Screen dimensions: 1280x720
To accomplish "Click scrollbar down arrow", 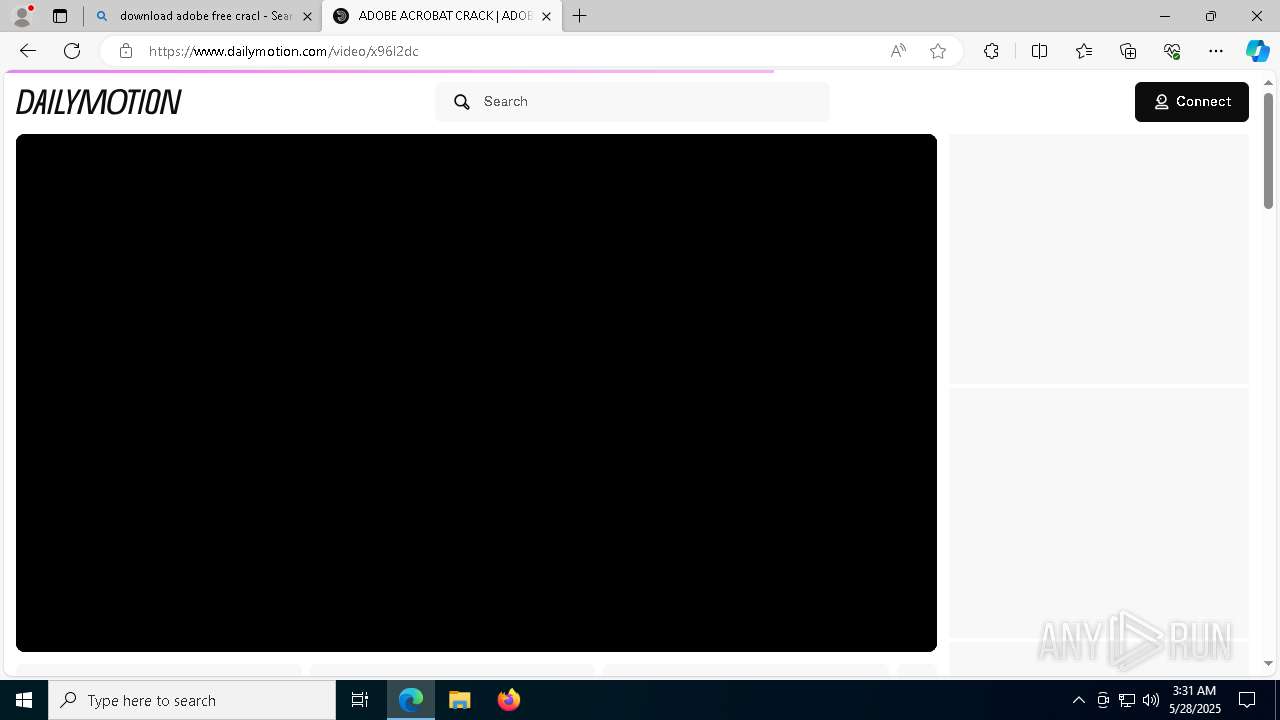I will pos(1268,663).
